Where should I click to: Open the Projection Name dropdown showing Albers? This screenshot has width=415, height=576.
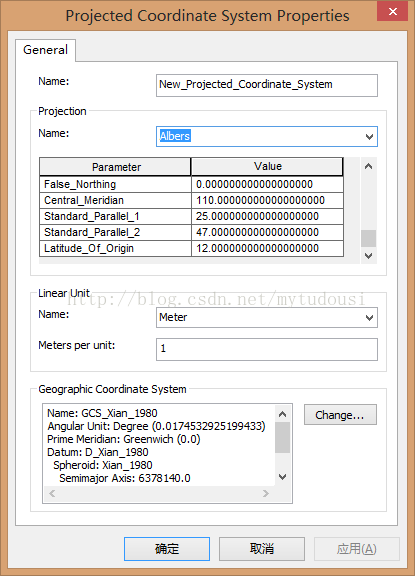click(267, 137)
